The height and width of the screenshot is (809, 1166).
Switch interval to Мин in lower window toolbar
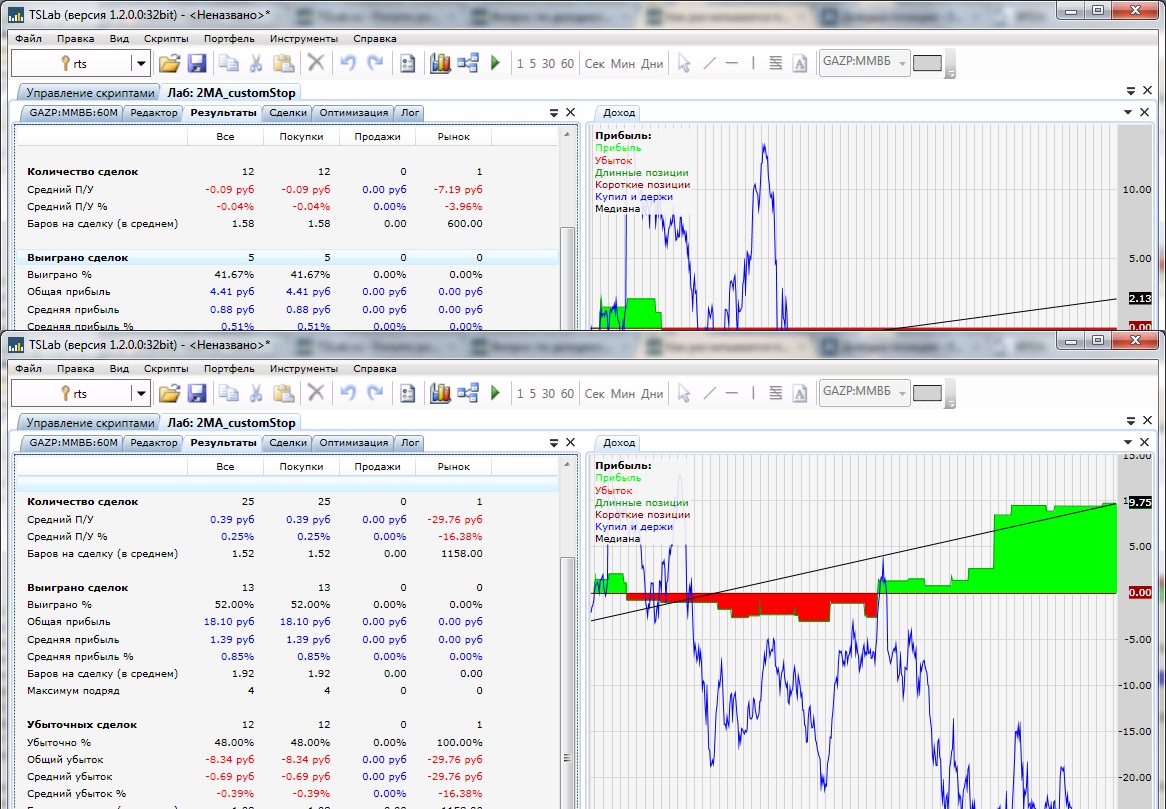click(x=622, y=394)
